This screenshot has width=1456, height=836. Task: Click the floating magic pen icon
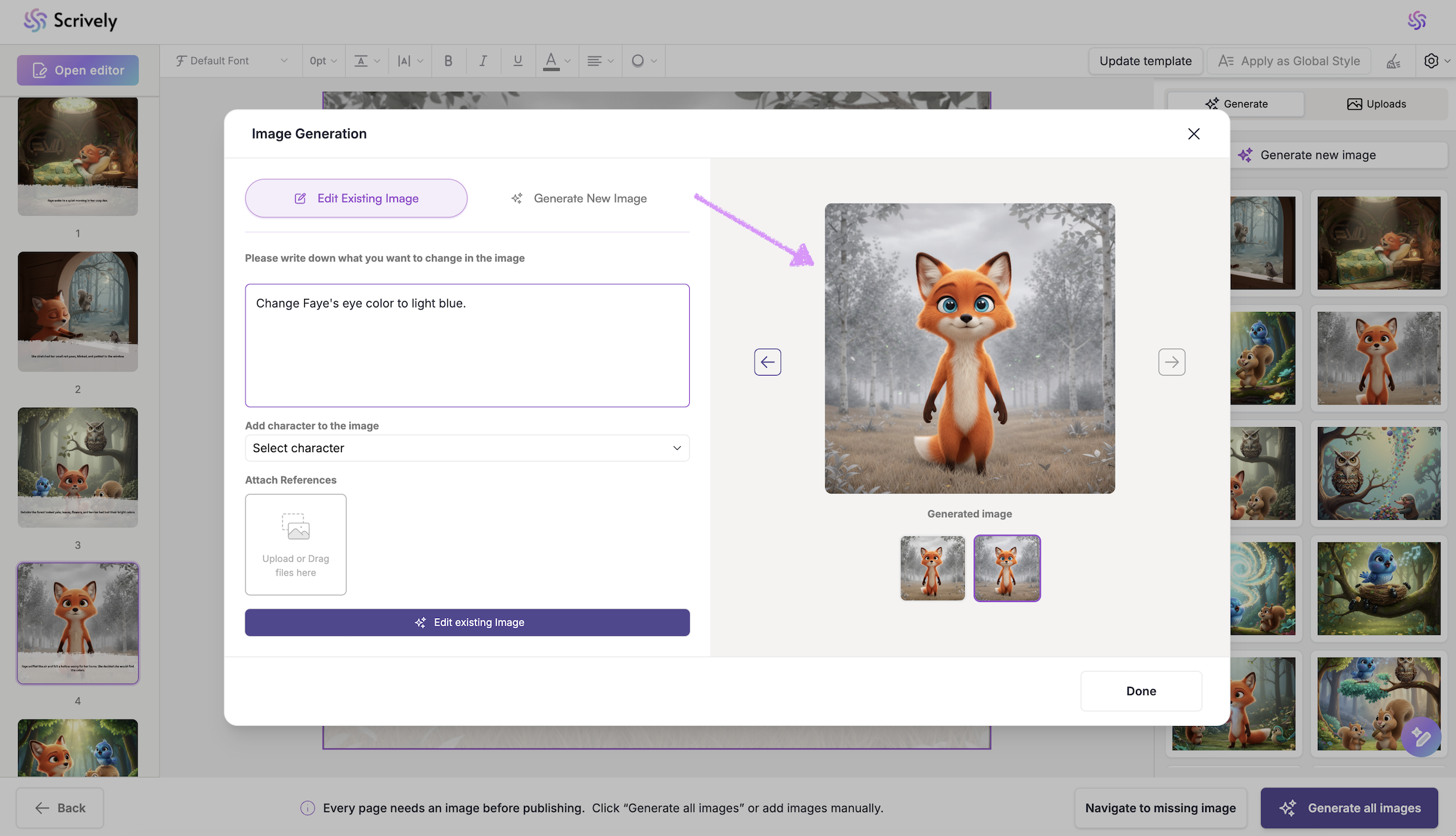[x=1421, y=737]
